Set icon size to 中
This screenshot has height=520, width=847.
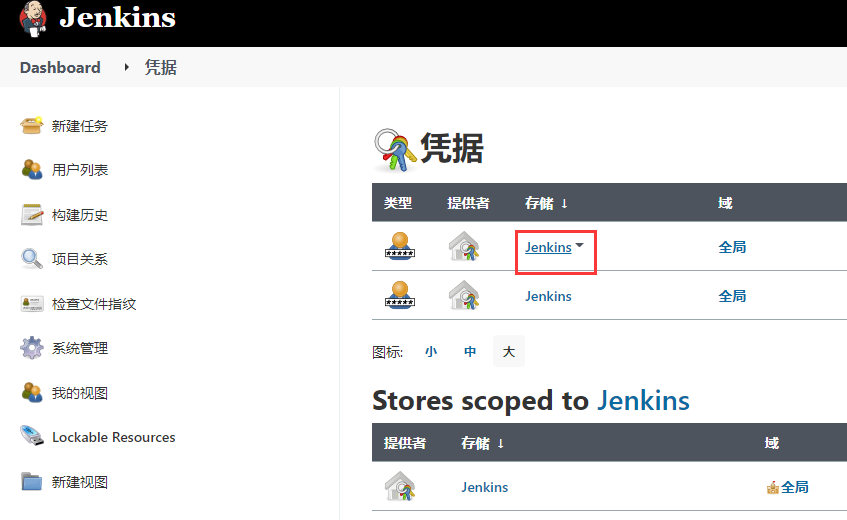point(470,352)
